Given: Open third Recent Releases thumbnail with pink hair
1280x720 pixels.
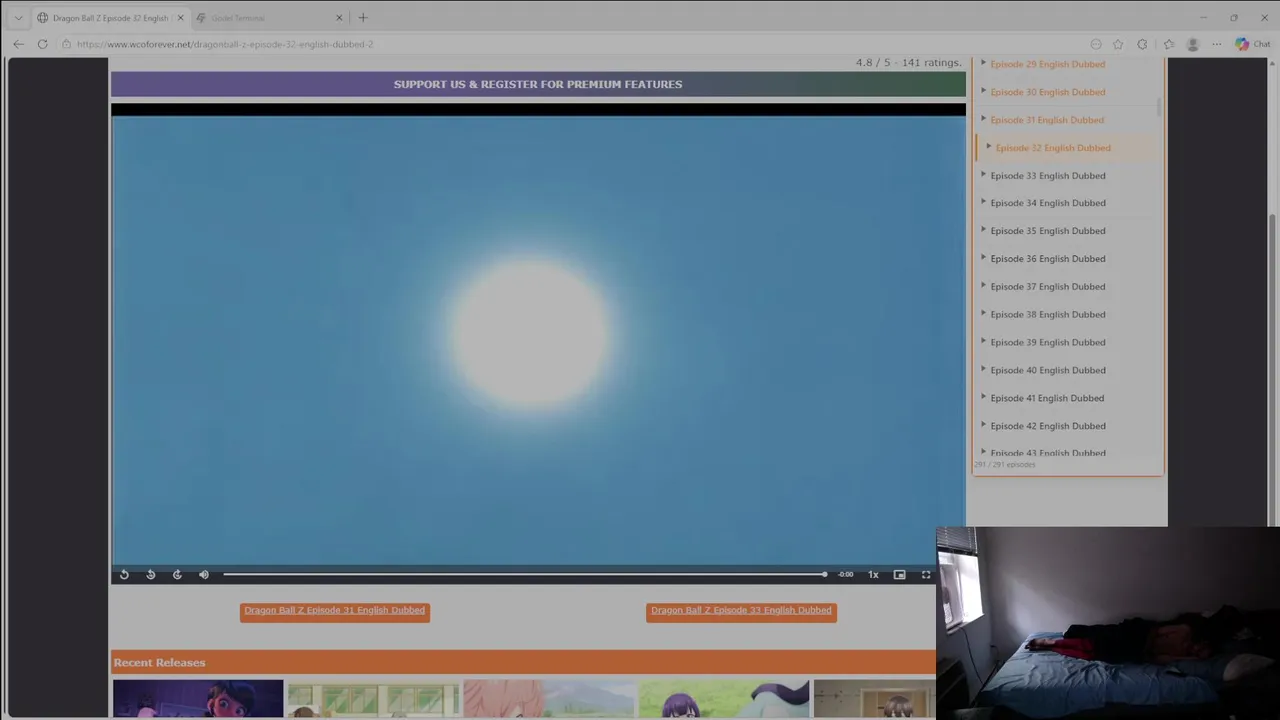Looking at the screenshot, I should 548,699.
